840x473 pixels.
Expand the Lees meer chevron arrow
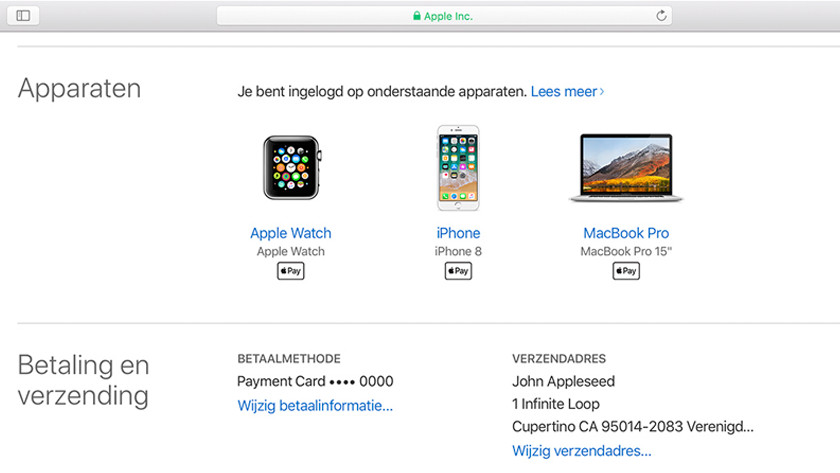click(602, 92)
